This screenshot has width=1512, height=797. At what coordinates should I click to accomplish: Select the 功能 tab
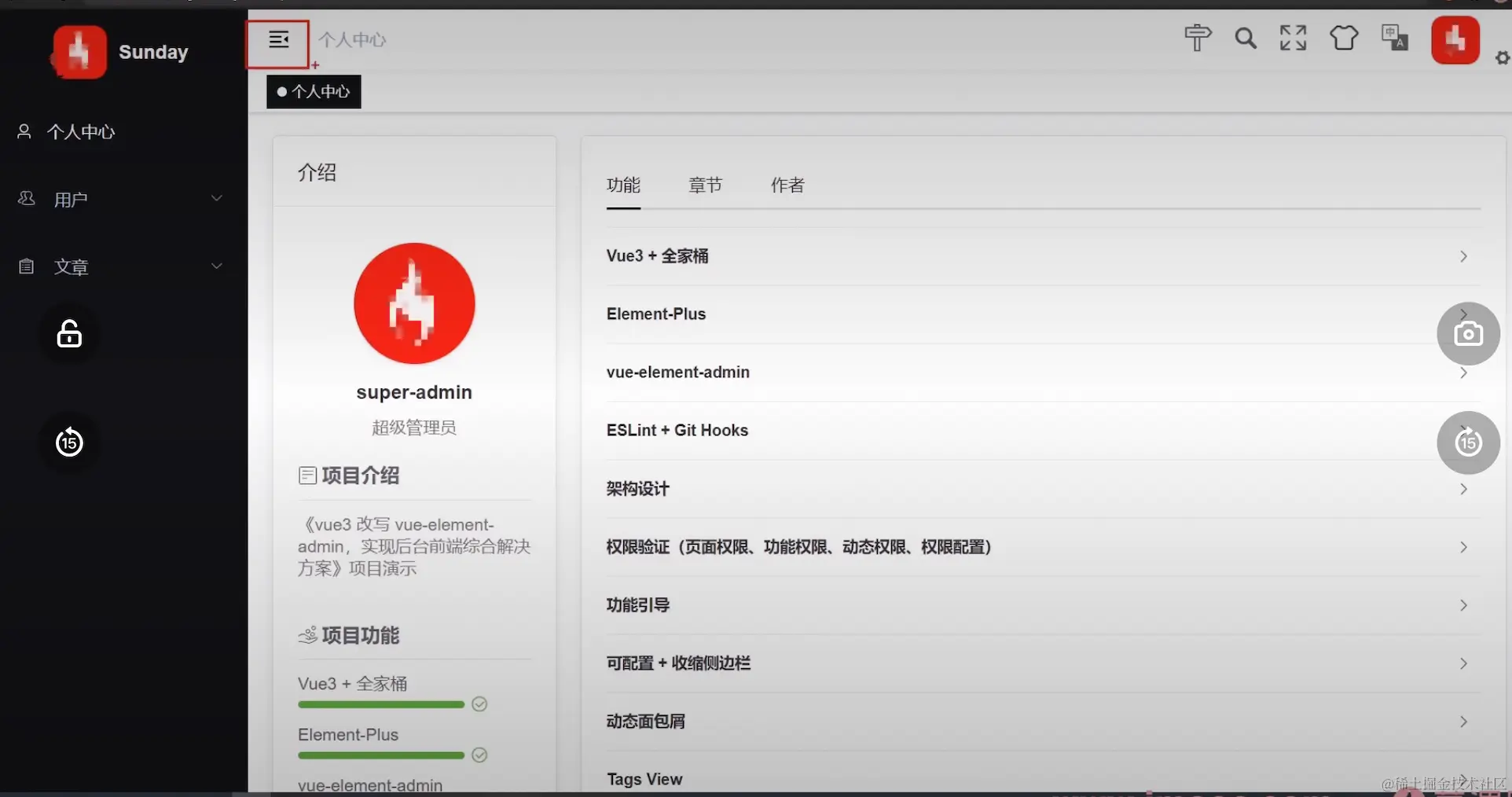(x=623, y=185)
